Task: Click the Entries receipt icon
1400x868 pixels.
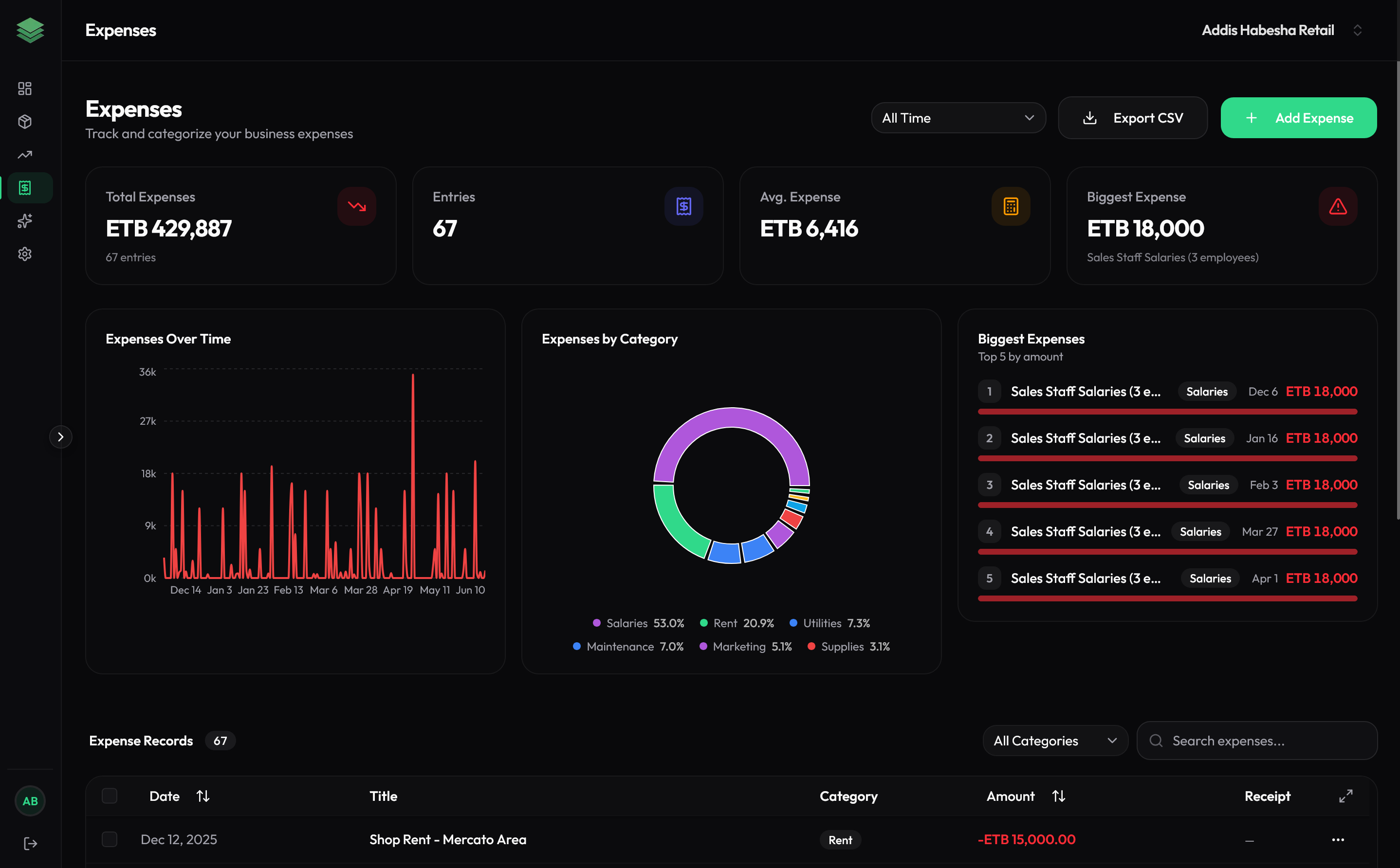Action: click(684, 206)
